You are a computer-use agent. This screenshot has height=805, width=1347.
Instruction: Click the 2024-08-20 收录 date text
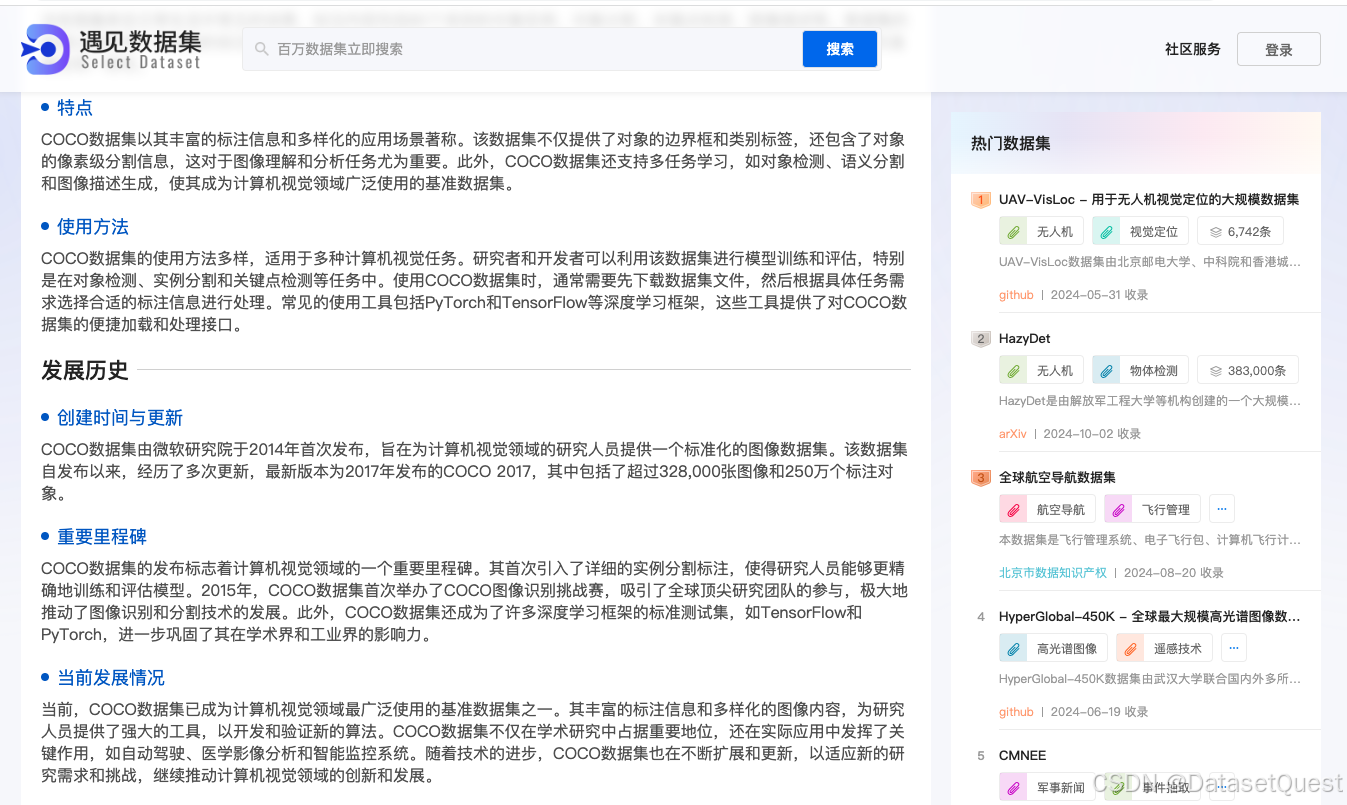(1174, 573)
